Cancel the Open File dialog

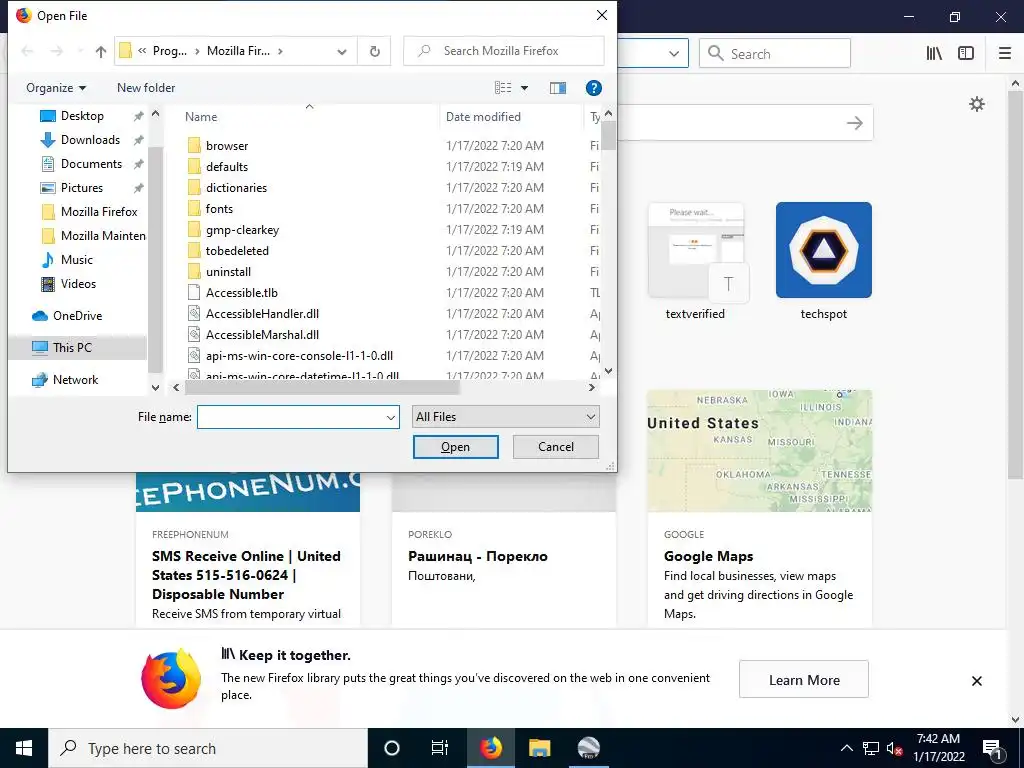click(556, 447)
